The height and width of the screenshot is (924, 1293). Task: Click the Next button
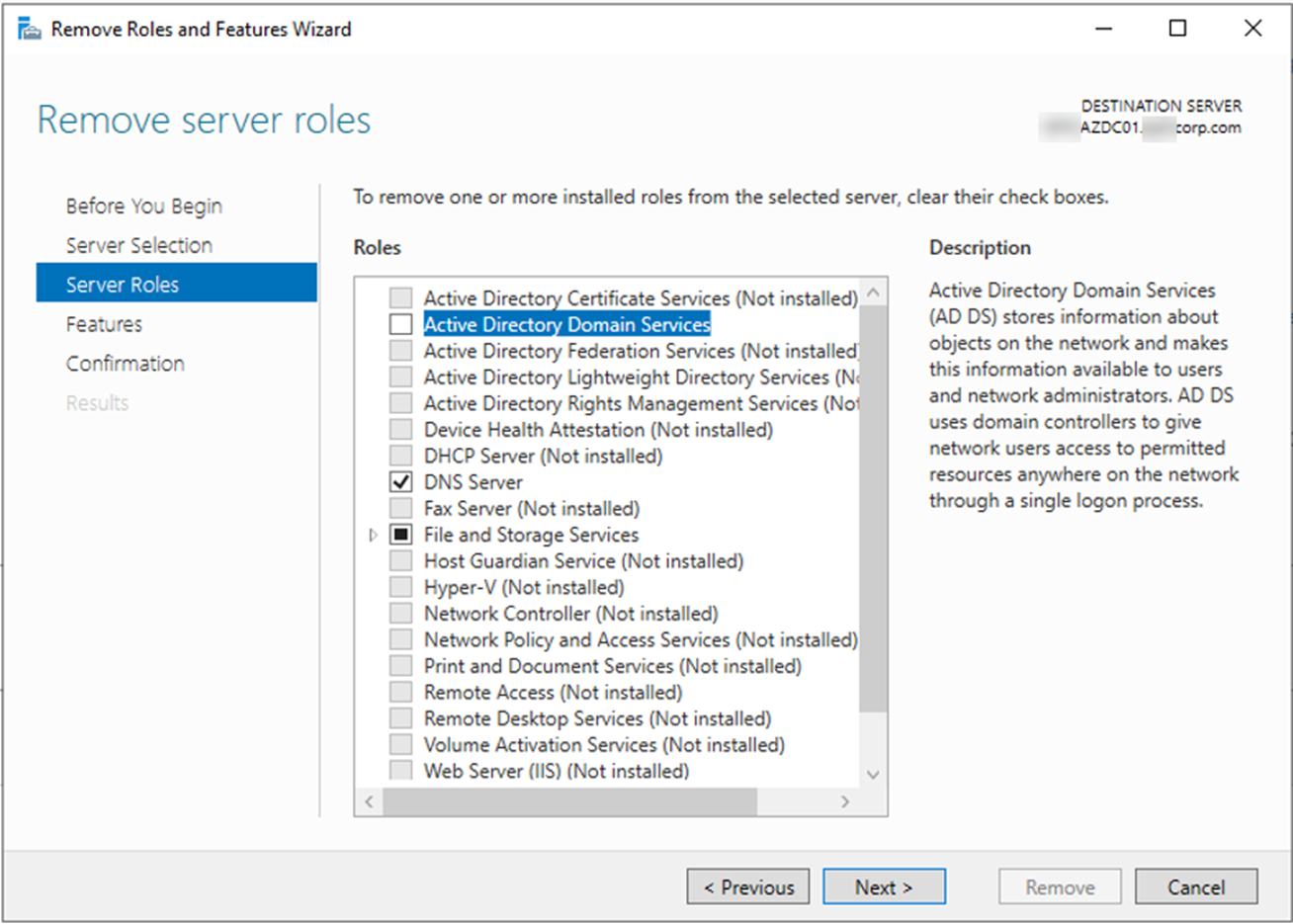(x=884, y=886)
